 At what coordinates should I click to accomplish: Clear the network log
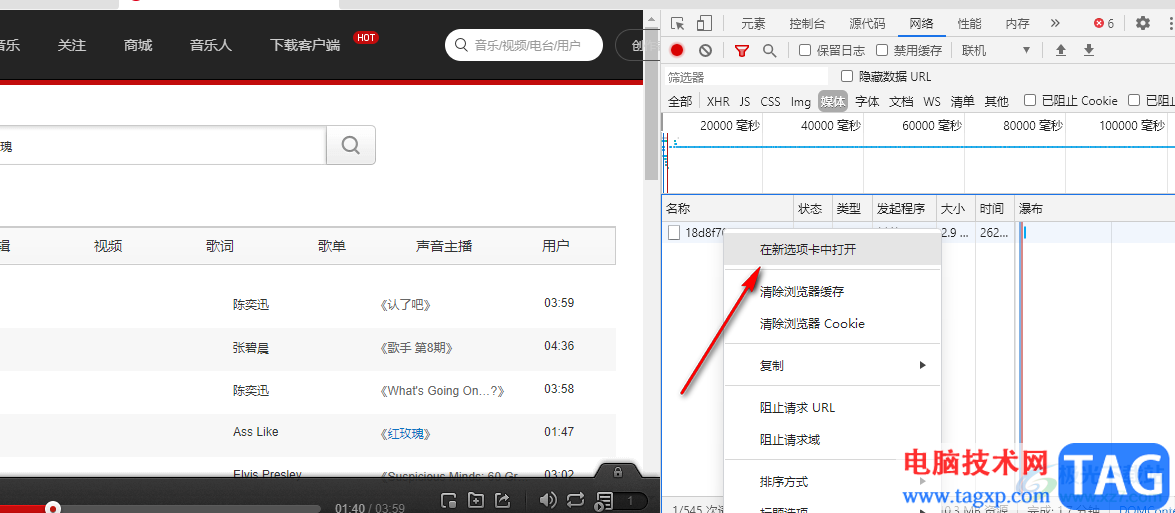pyautogui.click(x=705, y=50)
